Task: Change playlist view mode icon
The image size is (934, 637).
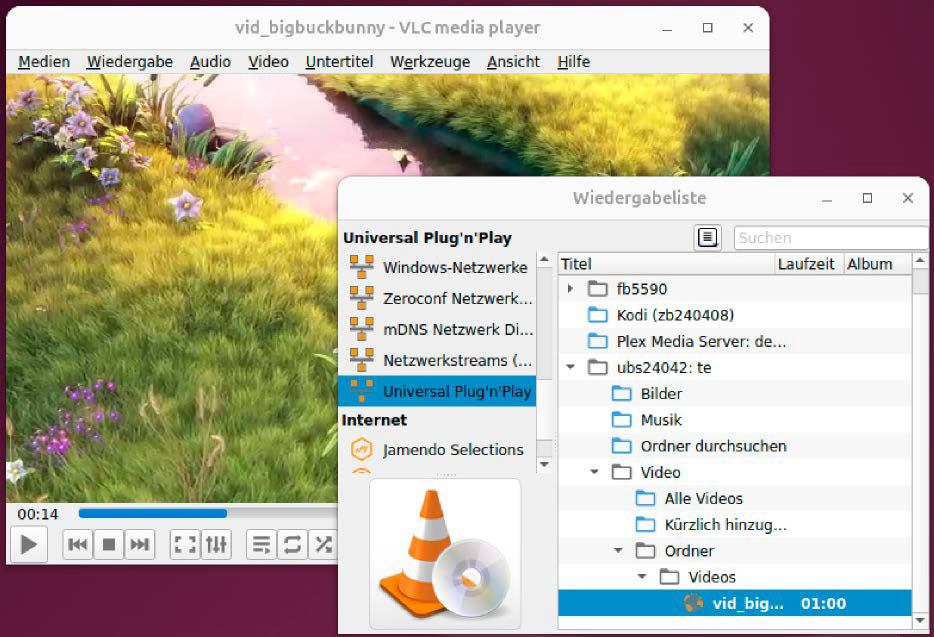Action: [708, 237]
